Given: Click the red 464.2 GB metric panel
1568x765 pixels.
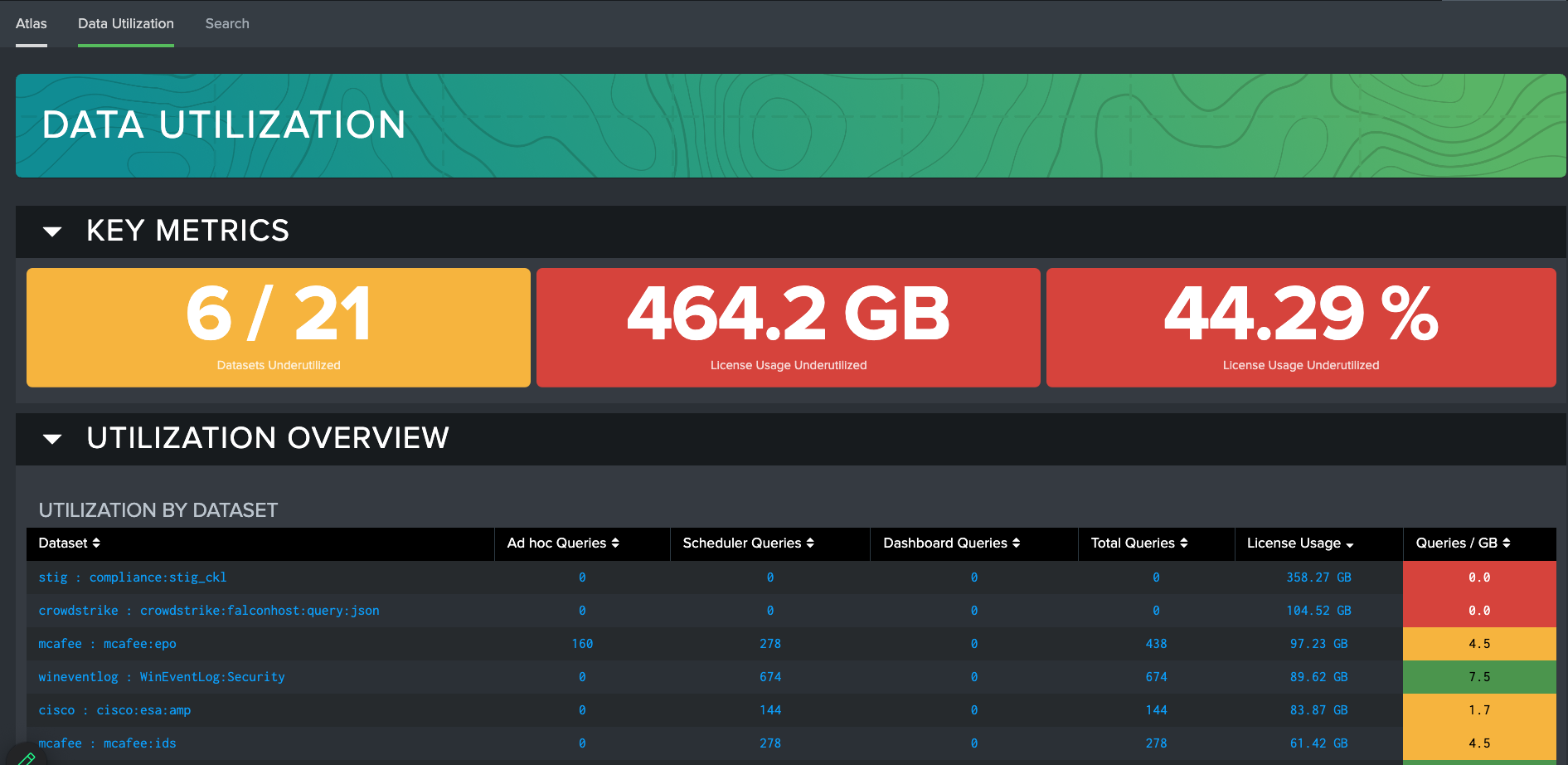Looking at the screenshot, I should 788,327.
